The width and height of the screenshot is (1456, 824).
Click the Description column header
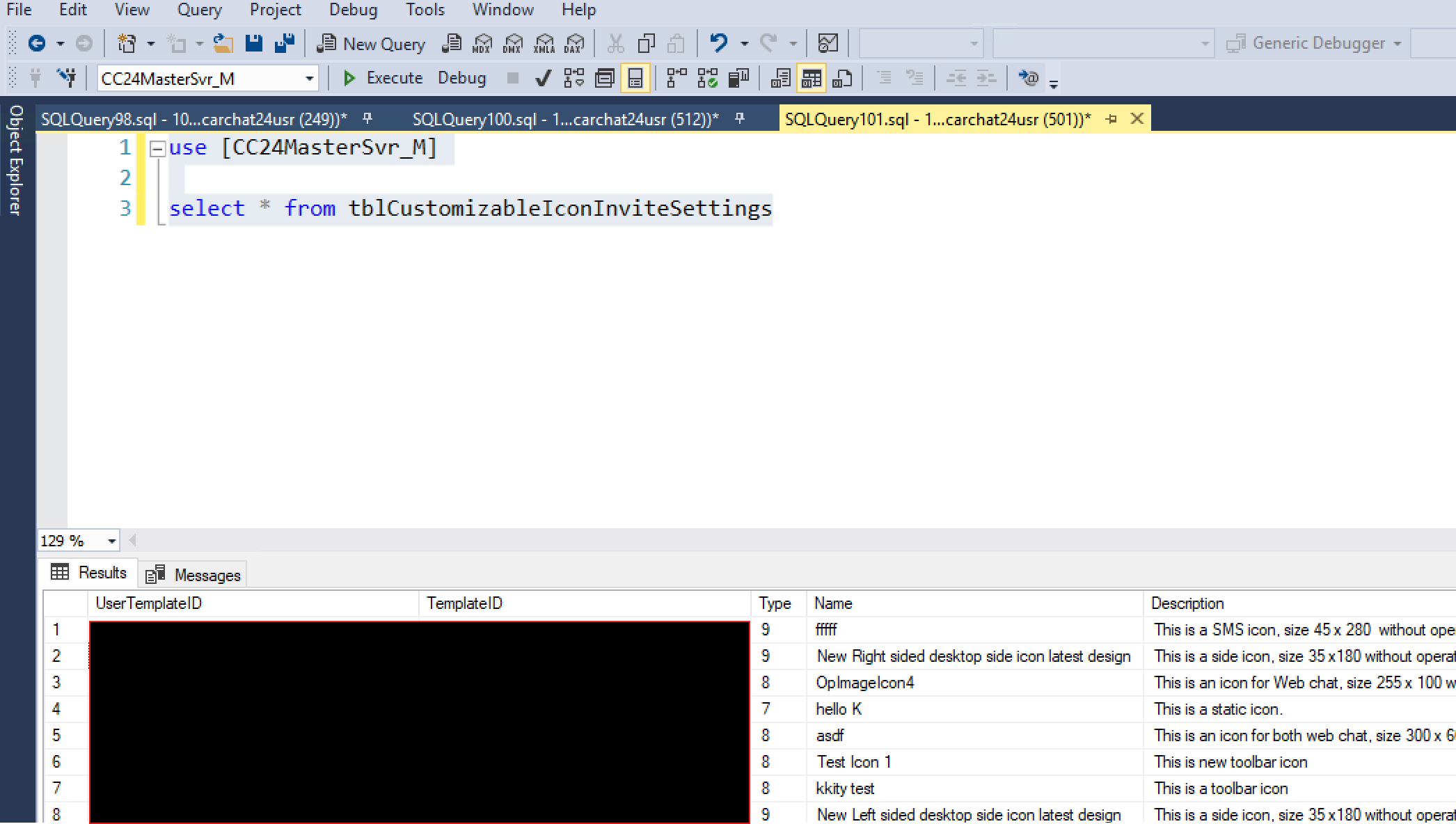[1187, 603]
